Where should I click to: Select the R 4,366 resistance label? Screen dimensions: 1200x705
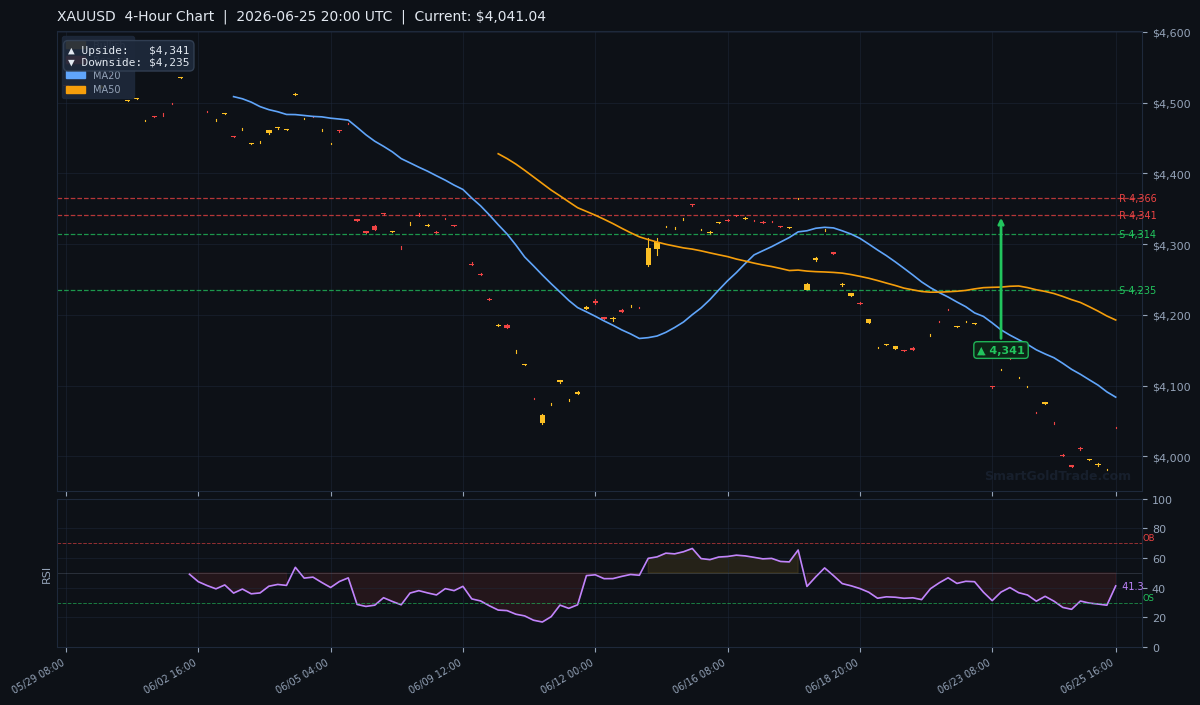pyautogui.click(x=1137, y=198)
